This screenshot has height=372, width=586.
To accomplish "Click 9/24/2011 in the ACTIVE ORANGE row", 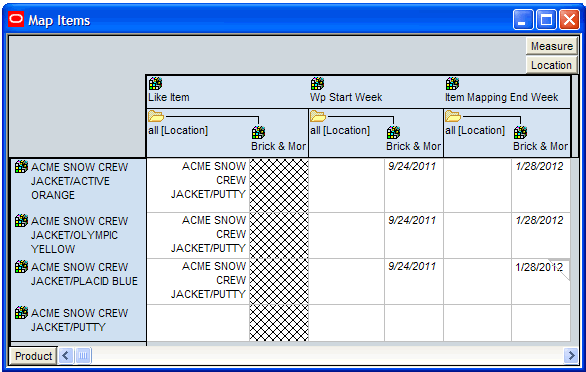I will (x=412, y=166).
